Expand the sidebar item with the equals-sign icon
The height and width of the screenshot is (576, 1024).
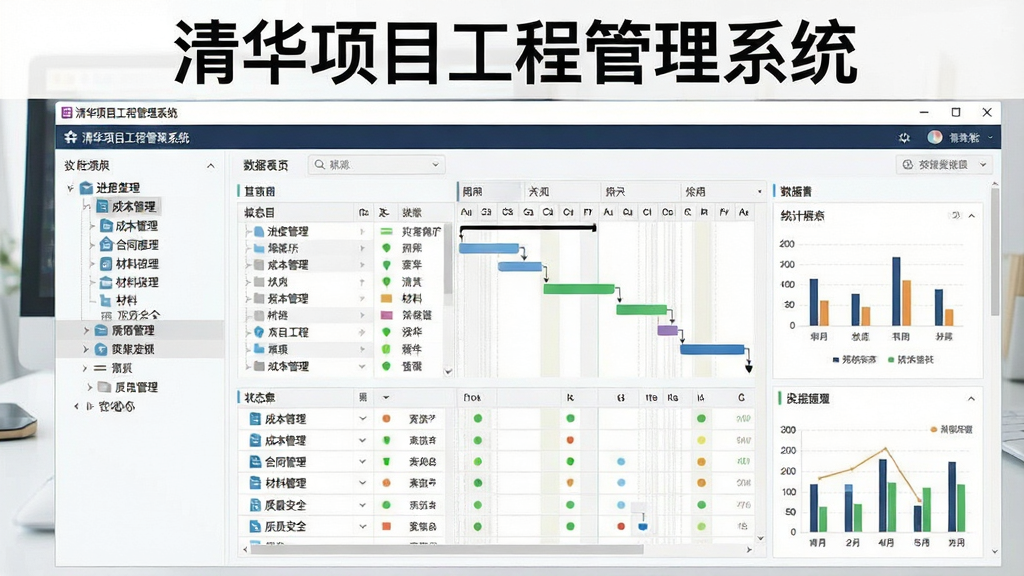(x=84, y=368)
